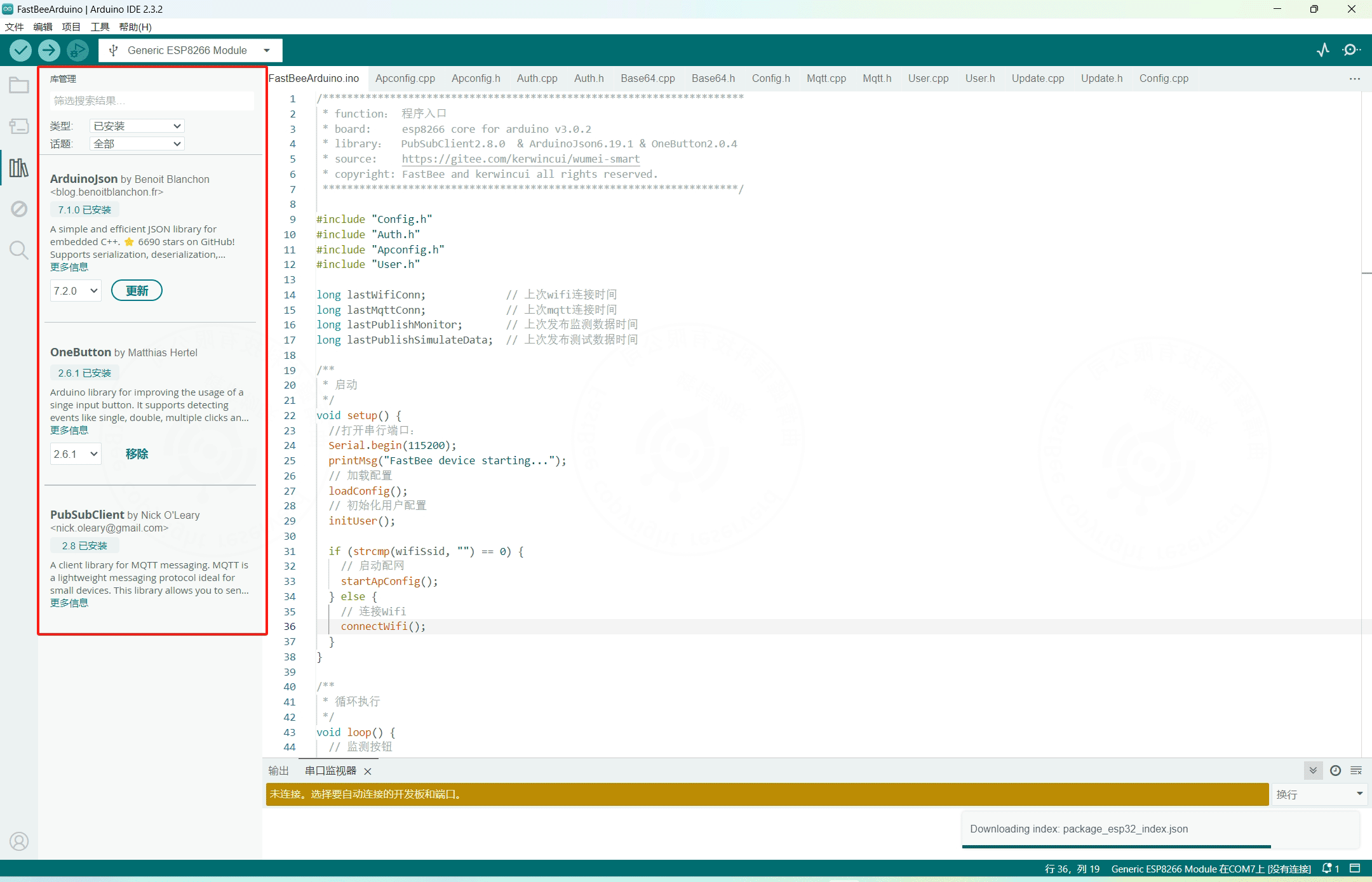Click the Downloading index progress bar
The image size is (1372, 882).
tap(1116, 846)
